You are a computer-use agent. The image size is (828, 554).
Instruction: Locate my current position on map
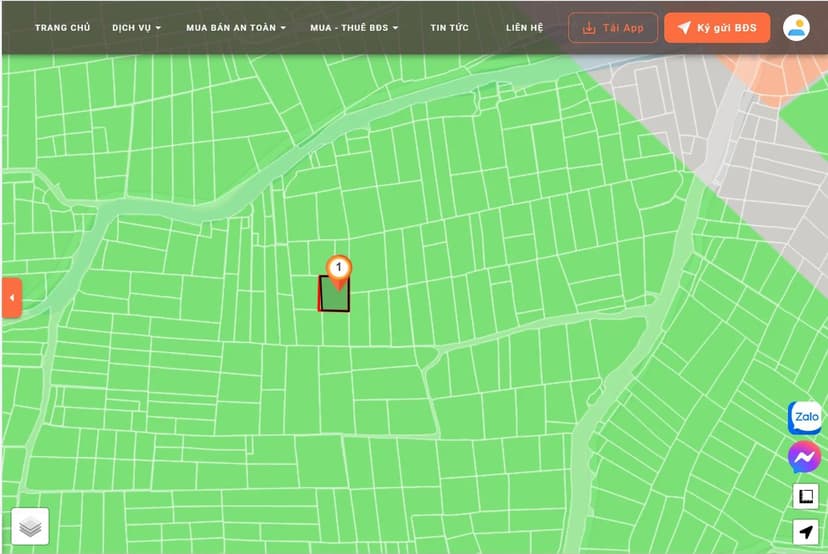point(805,531)
